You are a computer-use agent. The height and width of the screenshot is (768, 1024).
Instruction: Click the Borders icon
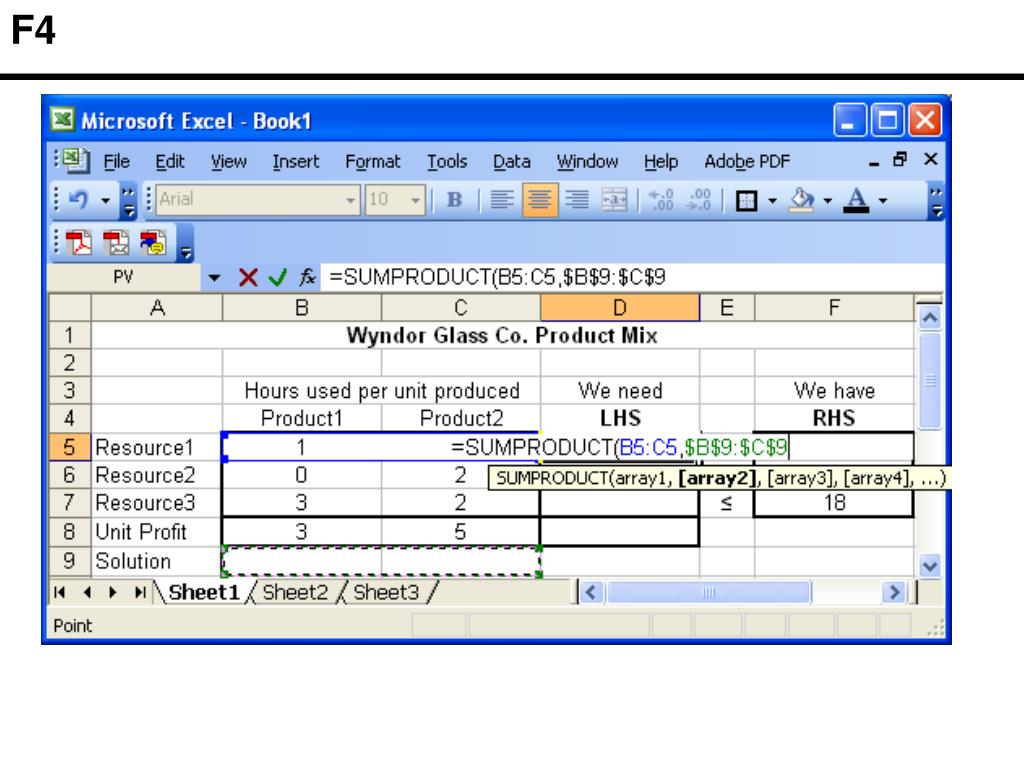746,200
